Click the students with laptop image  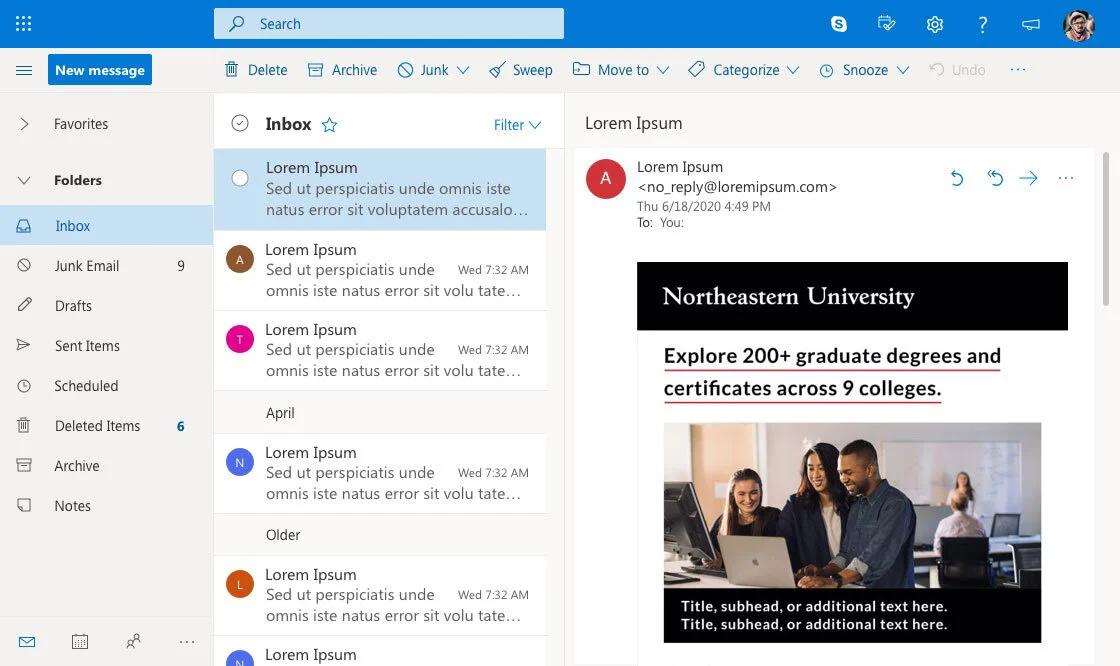pos(852,505)
